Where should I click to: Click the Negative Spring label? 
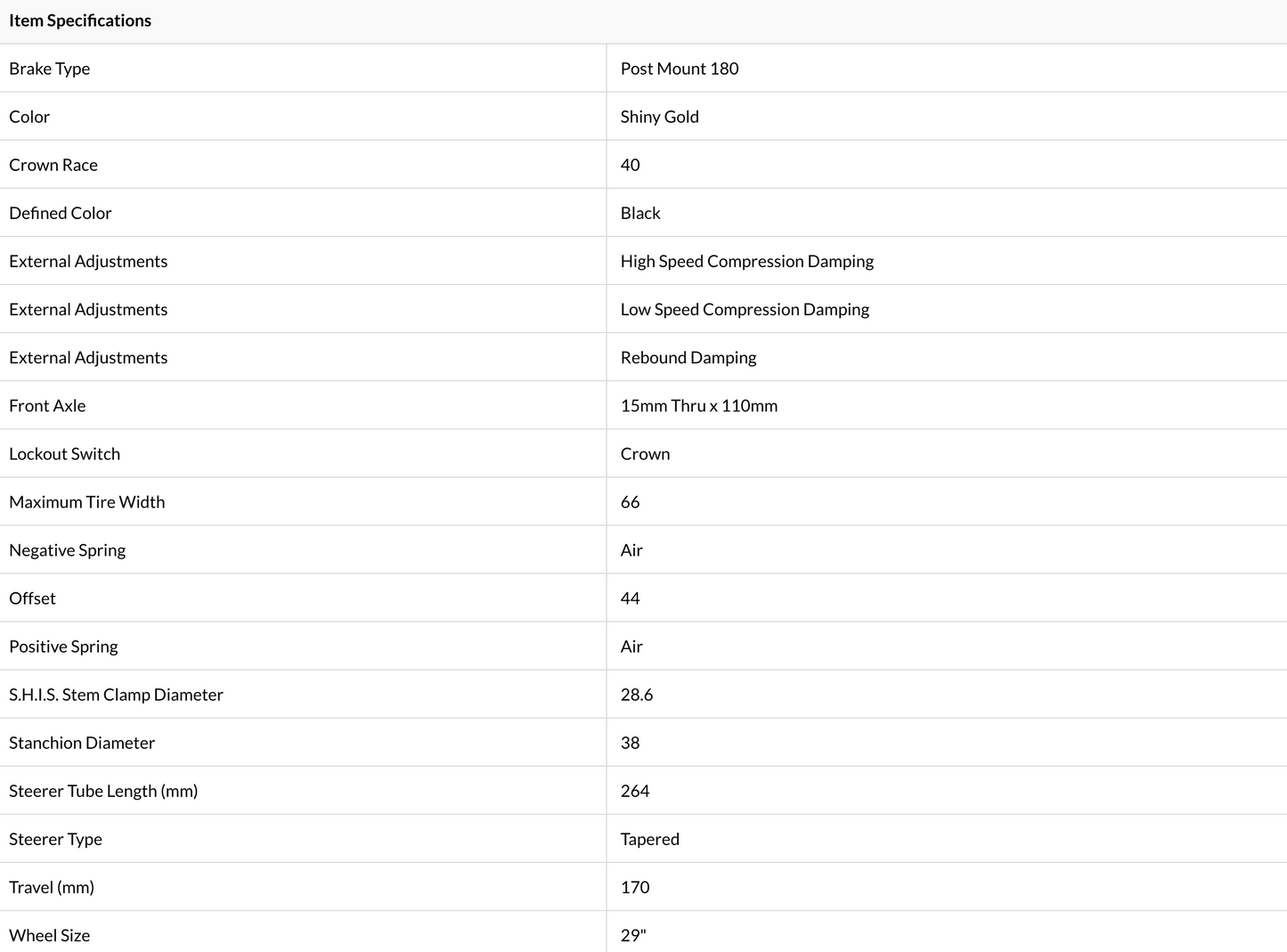pos(67,549)
